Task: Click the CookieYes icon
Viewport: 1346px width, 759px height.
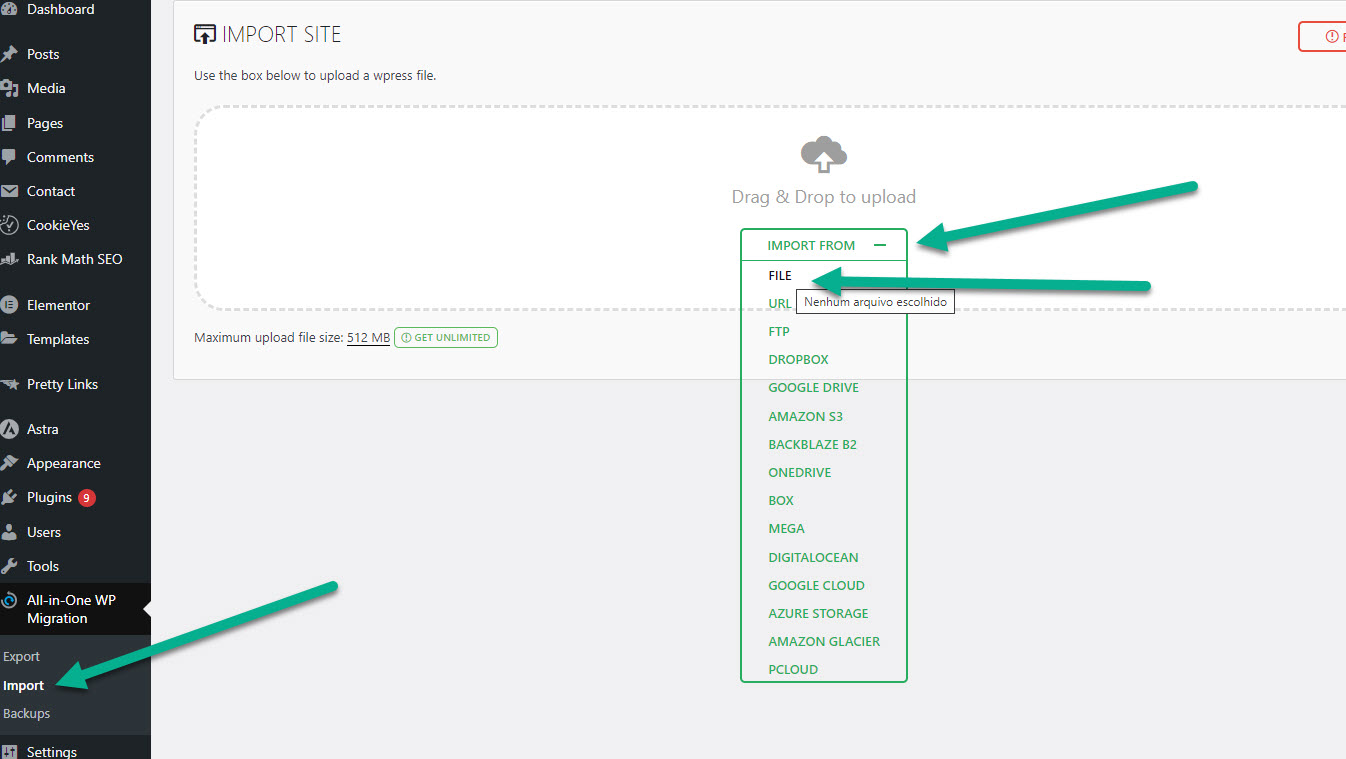Action: [9, 225]
